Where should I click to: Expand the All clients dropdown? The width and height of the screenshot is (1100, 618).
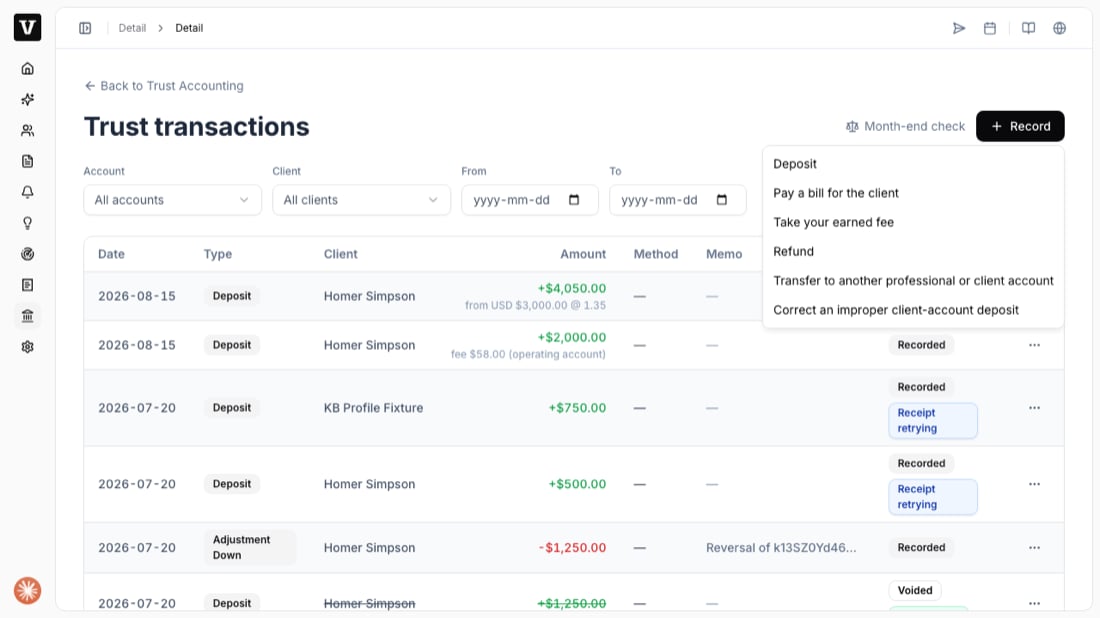click(x=361, y=200)
